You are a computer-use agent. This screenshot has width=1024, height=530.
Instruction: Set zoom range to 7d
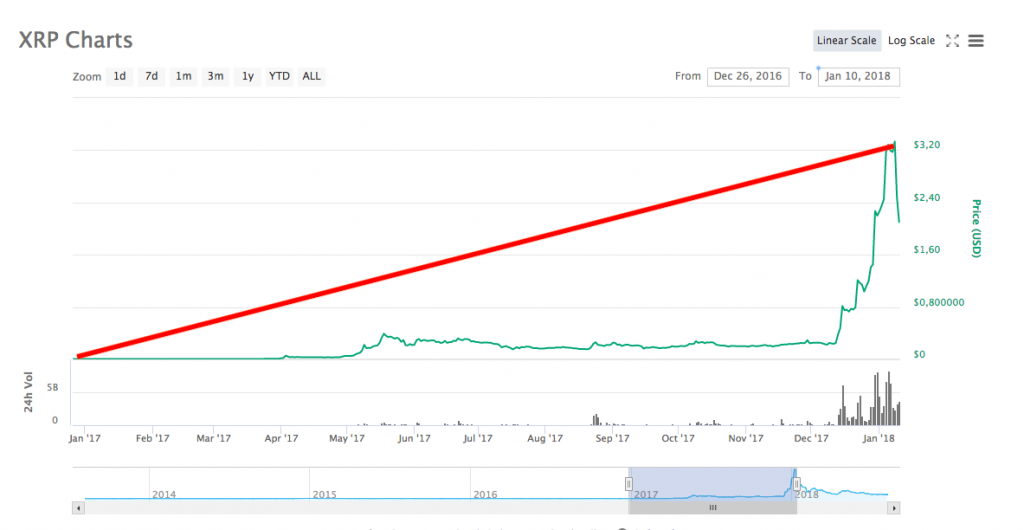[152, 76]
